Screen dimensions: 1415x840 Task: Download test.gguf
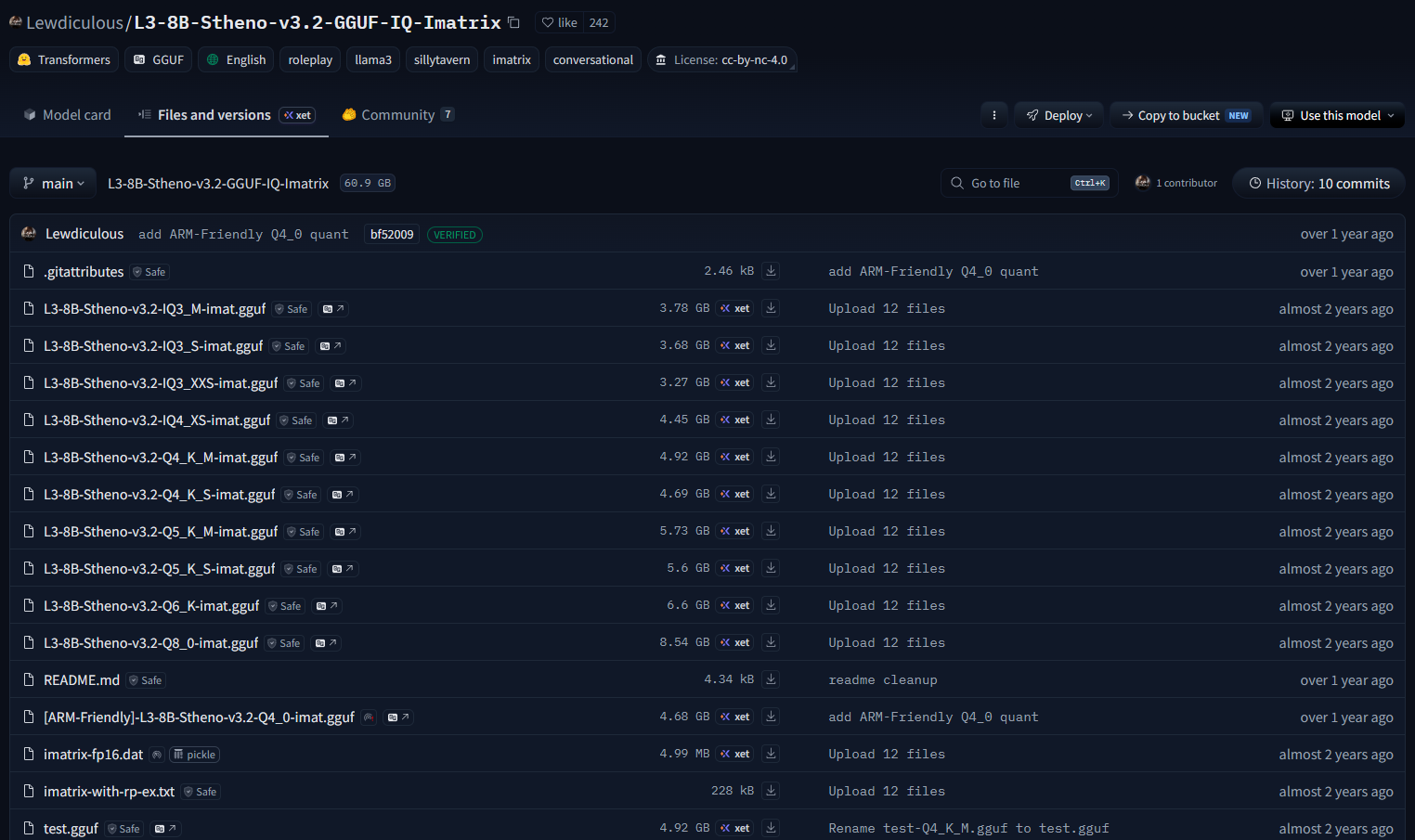tap(771, 828)
